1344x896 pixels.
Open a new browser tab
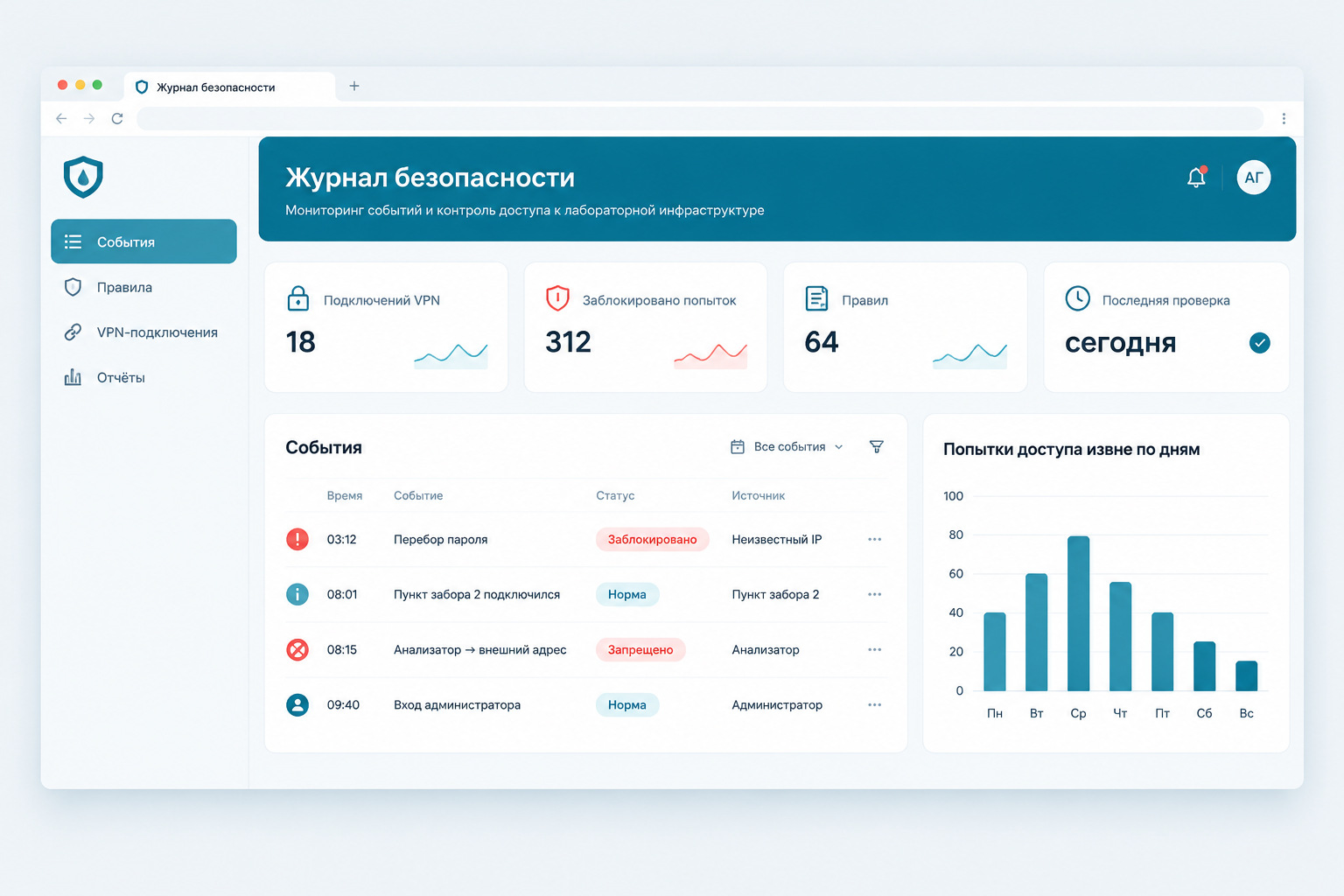[x=354, y=86]
